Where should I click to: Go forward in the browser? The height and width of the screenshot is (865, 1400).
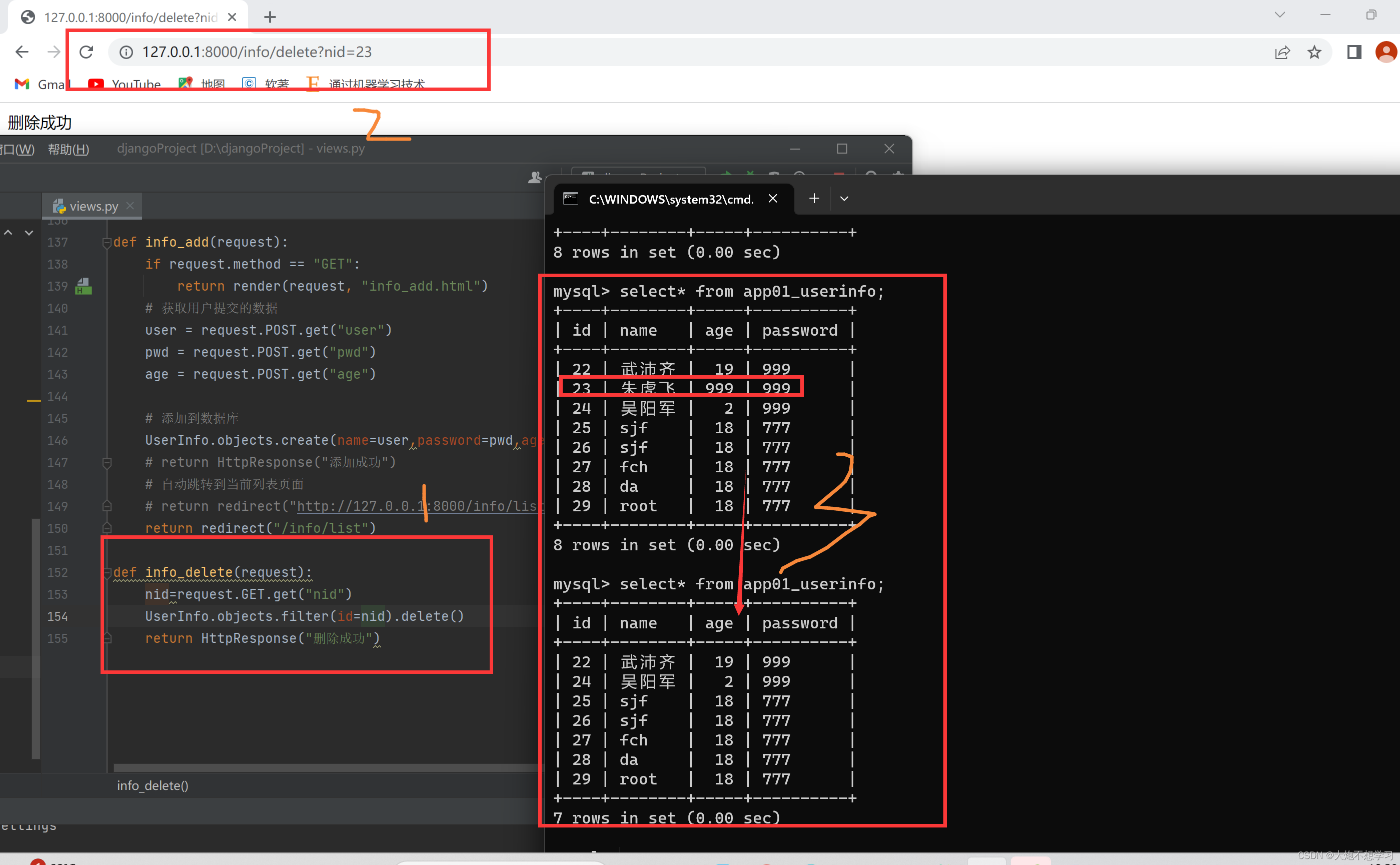54,52
